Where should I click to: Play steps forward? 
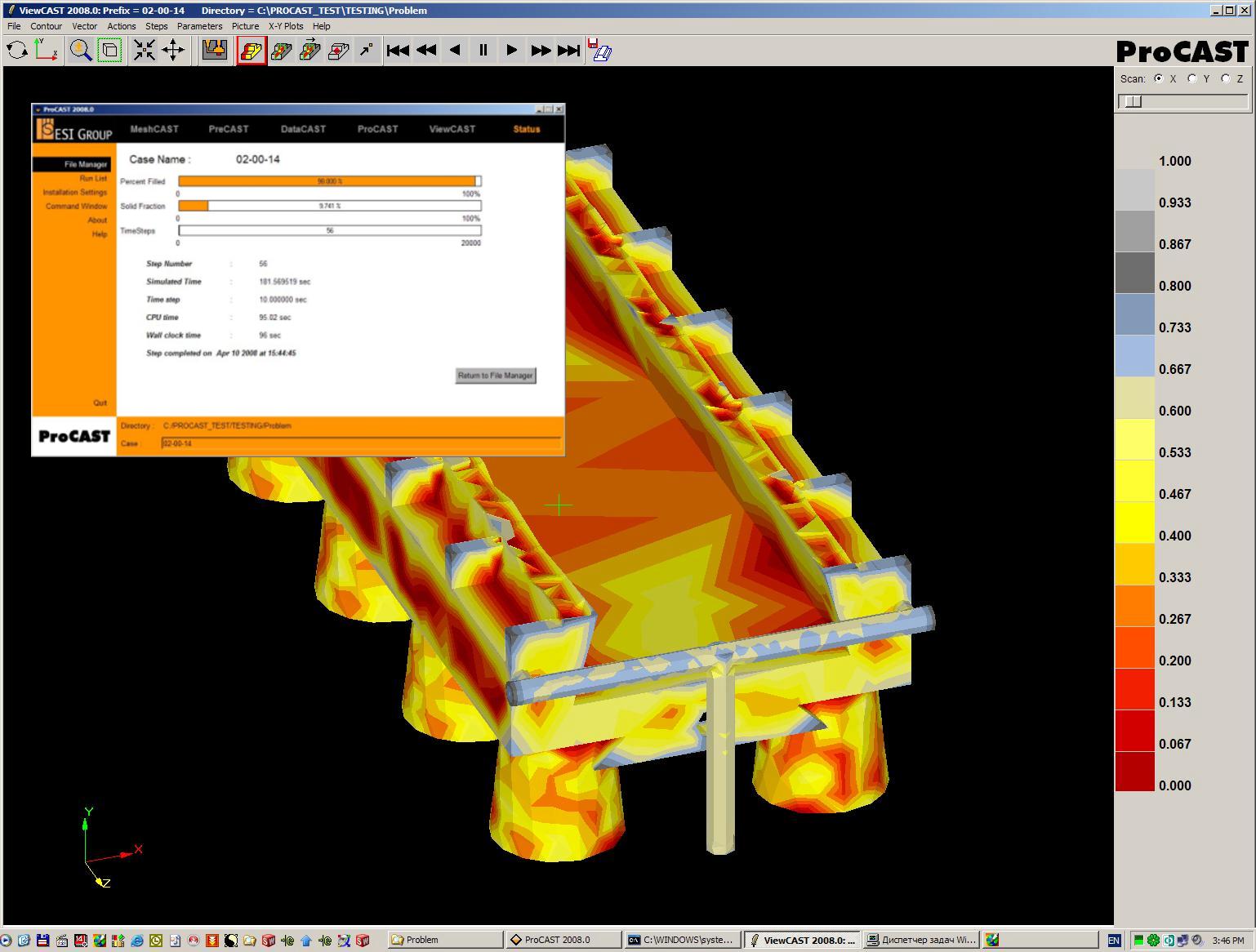click(x=512, y=51)
